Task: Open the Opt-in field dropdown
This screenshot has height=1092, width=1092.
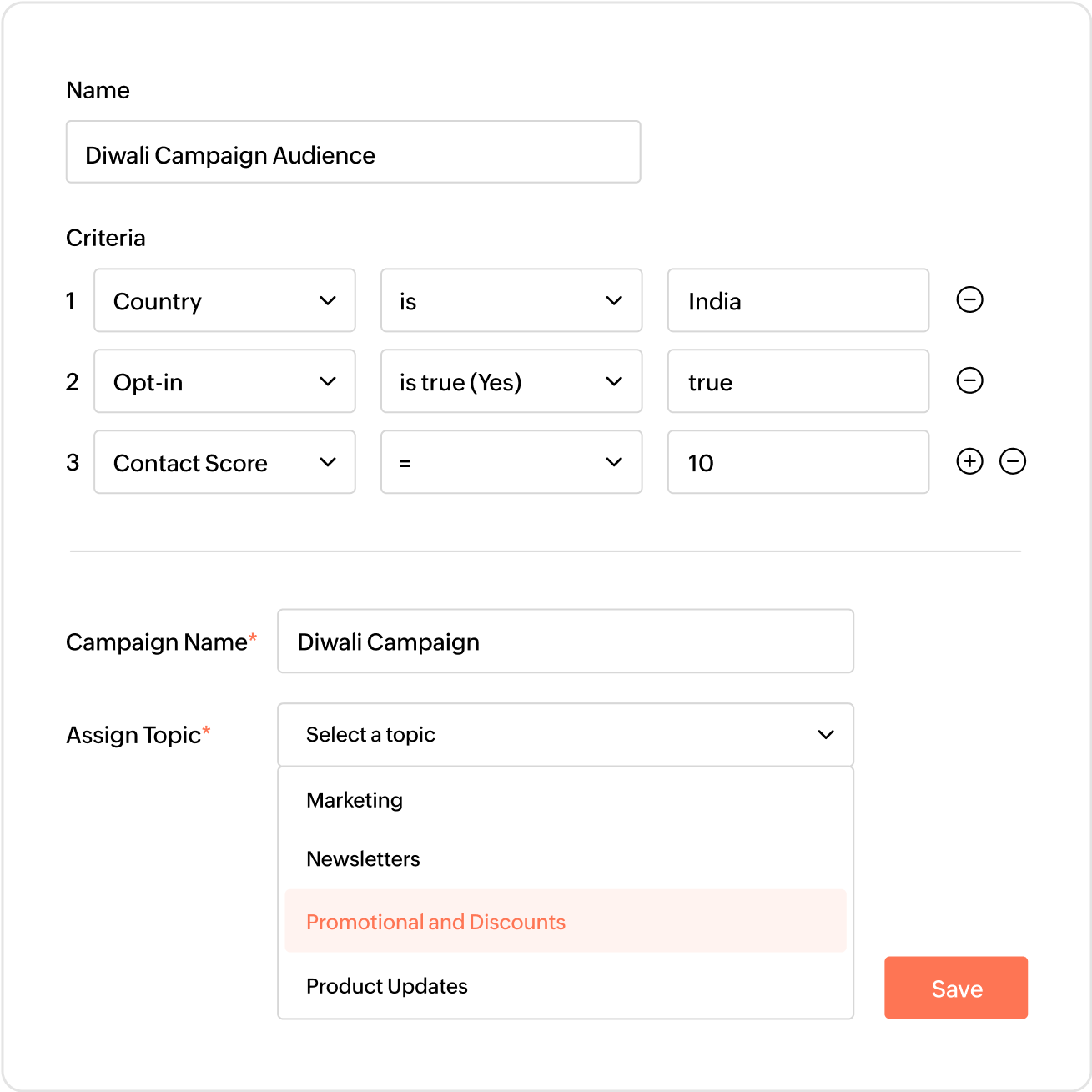Action: coord(224,381)
